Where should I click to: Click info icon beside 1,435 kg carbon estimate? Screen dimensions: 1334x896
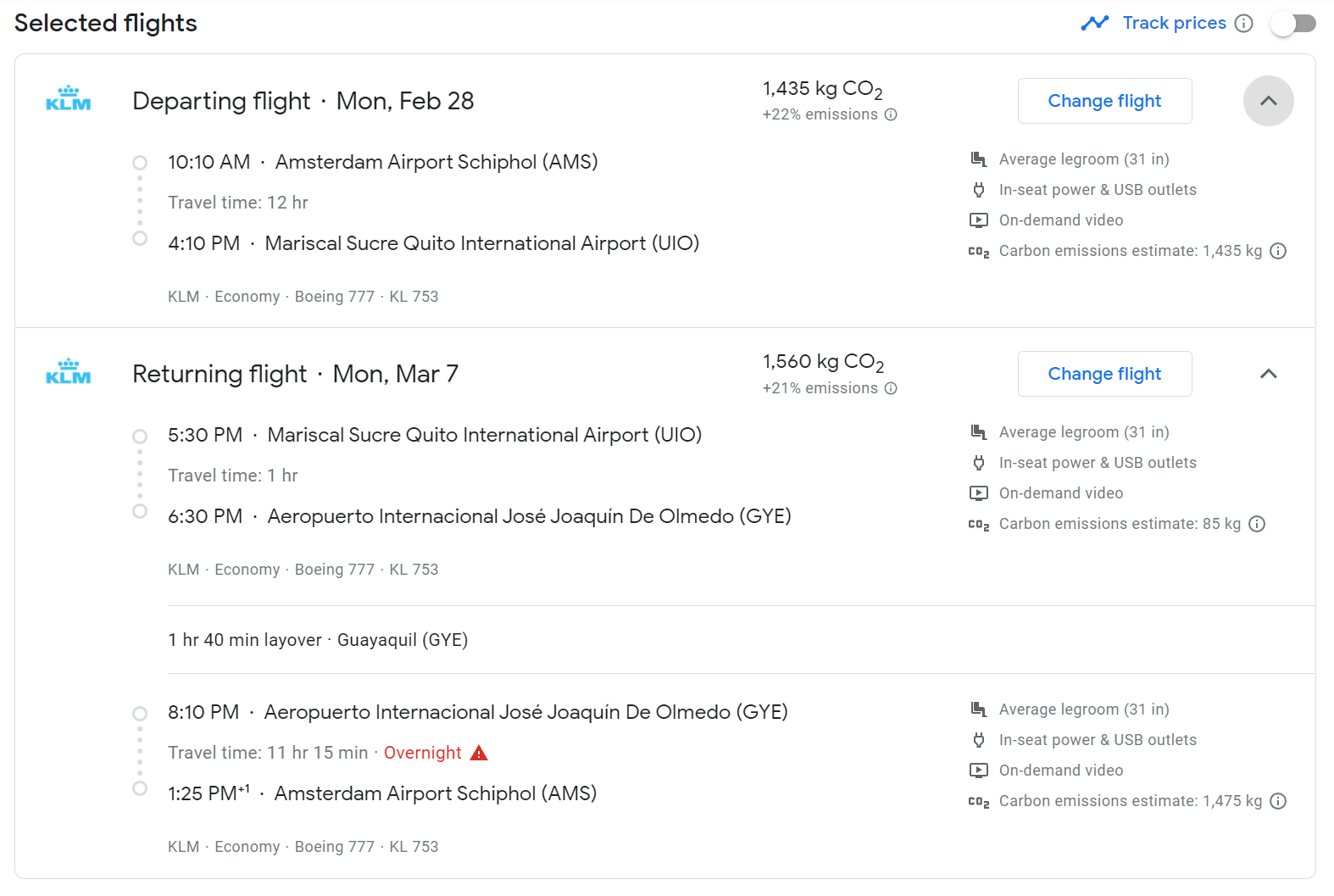[1278, 251]
